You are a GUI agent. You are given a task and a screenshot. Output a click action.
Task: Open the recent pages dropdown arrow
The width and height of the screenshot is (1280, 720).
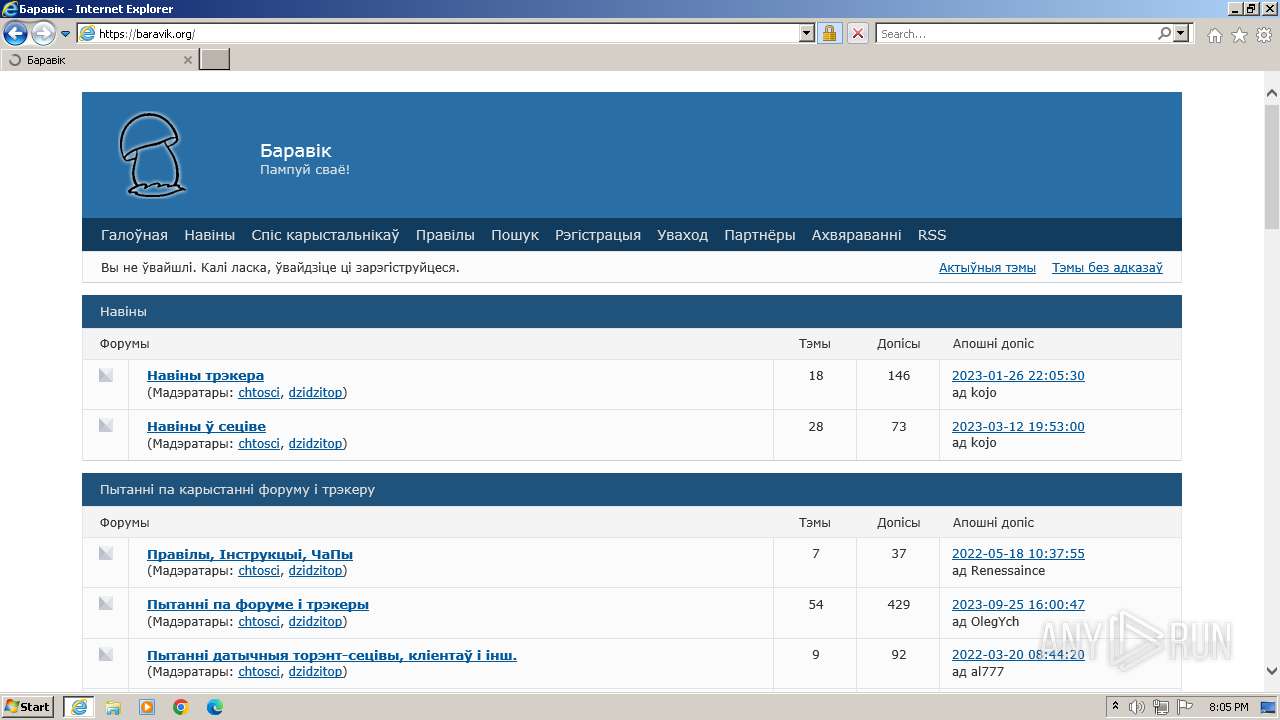(65, 34)
